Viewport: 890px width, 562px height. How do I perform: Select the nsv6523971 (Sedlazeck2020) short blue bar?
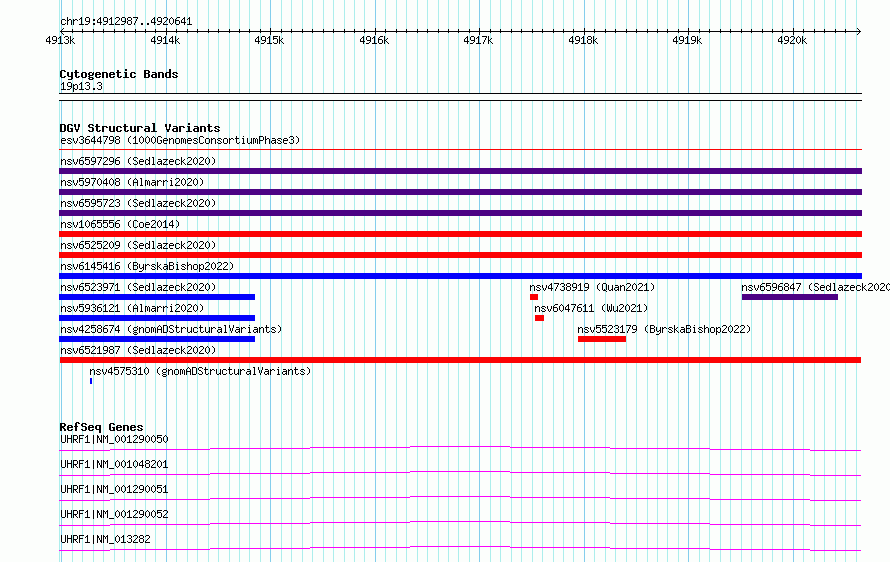click(x=157, y=297)
